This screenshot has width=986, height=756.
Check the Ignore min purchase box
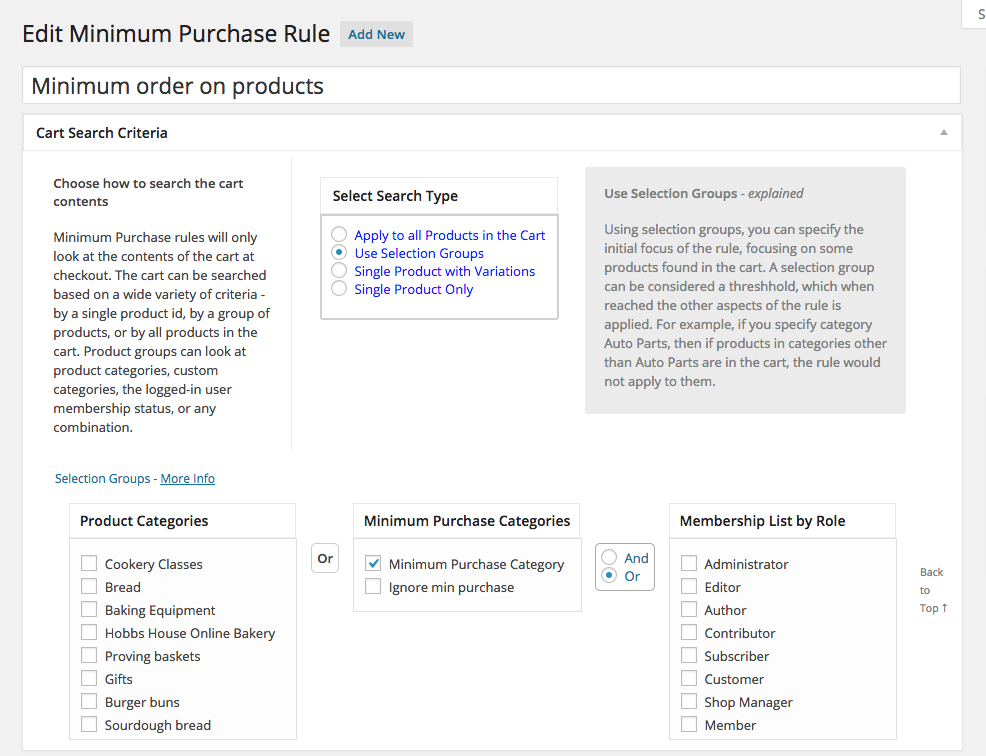(373, 587)
